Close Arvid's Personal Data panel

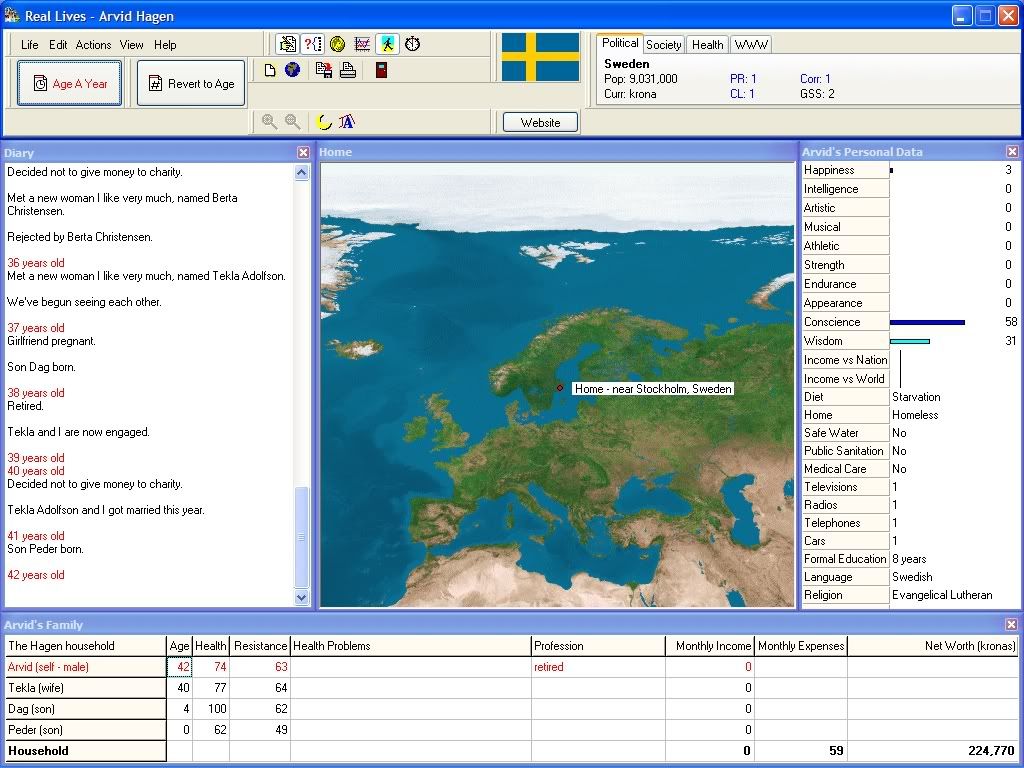(x=1012, y=152)
